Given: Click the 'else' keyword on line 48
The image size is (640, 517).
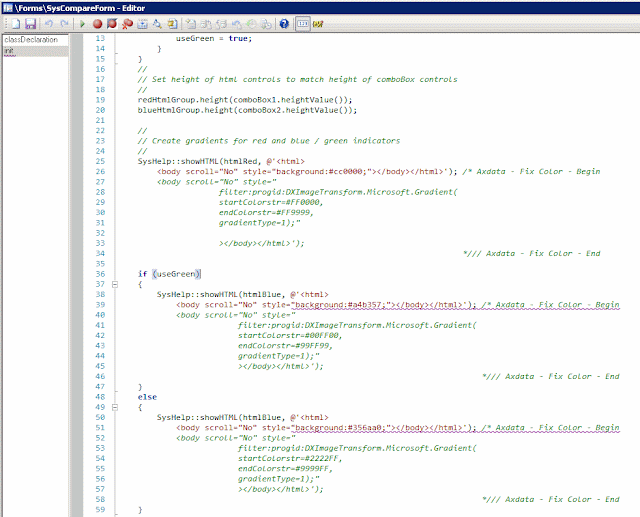Looking at the screenshot, I should [147, 397].
